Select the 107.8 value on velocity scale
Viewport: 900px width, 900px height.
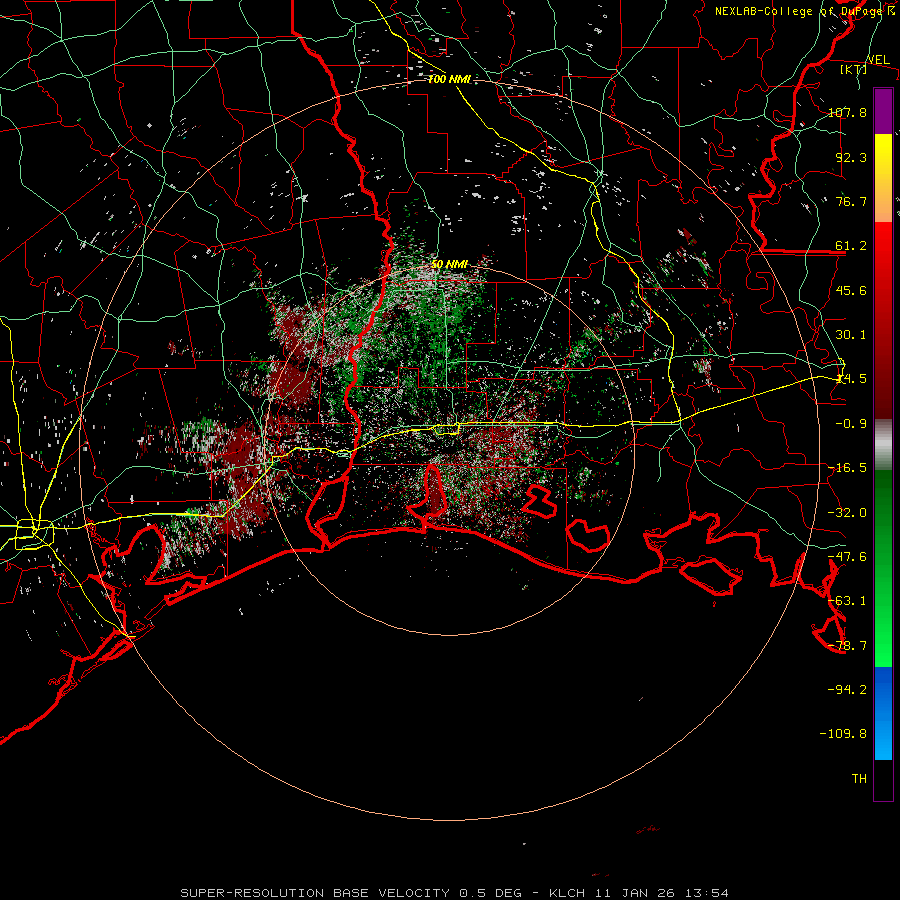[x=847, y=112]
